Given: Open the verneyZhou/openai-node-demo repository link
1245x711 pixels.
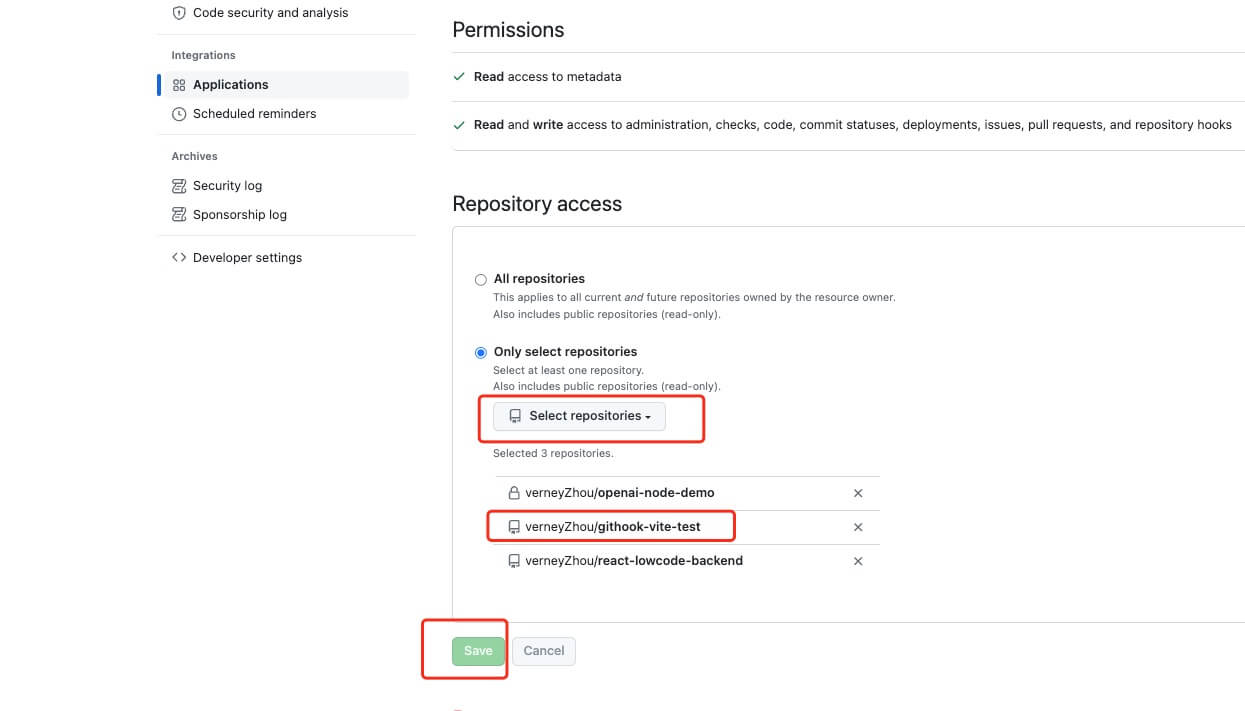Looking at the screenshot, I should pyautogui.click(x=619, y=493).
